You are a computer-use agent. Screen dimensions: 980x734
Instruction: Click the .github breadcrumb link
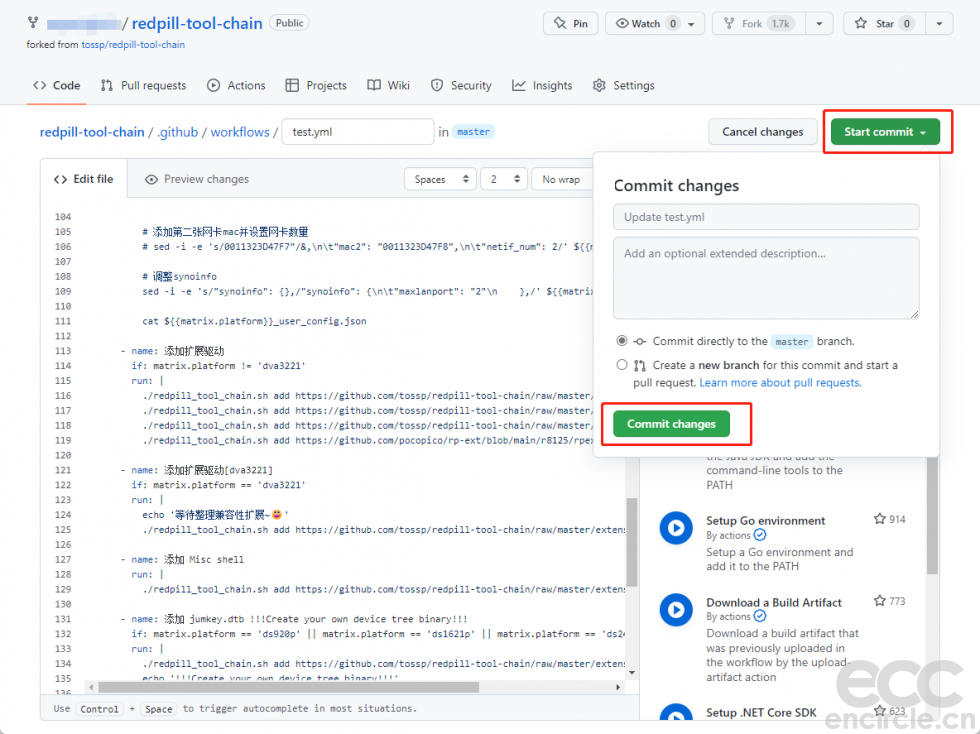(178, 132)
